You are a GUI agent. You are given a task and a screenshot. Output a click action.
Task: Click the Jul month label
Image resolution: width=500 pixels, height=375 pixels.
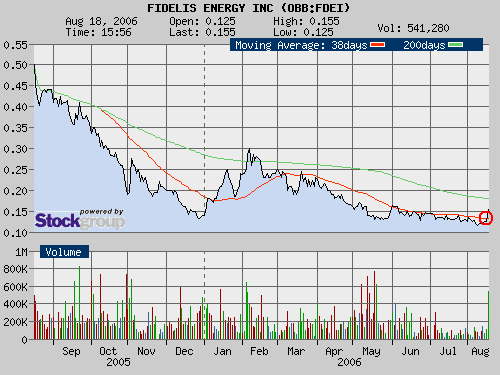448,351
